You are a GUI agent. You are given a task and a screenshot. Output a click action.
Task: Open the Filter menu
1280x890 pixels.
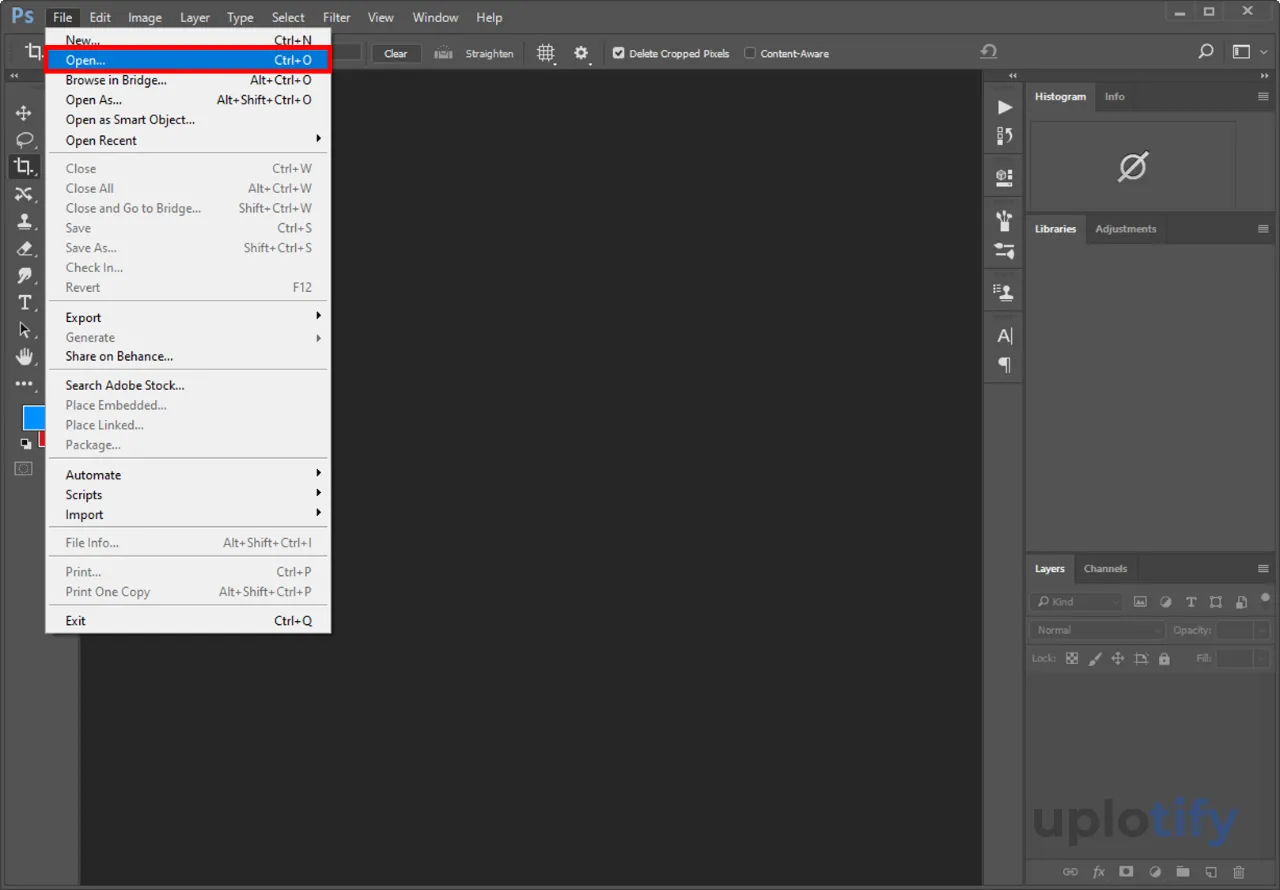point(337,17)
